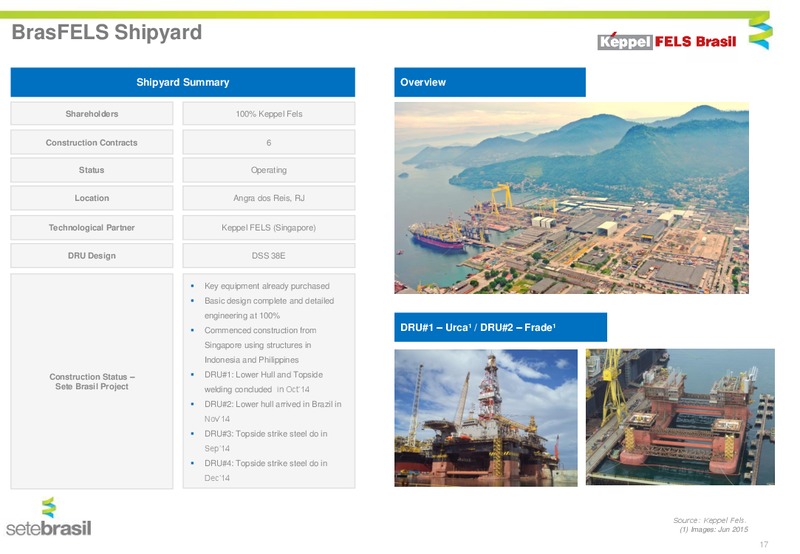Click the Sete Brasil logo
The width and height of the screenshot is (800, 554).
49,517
